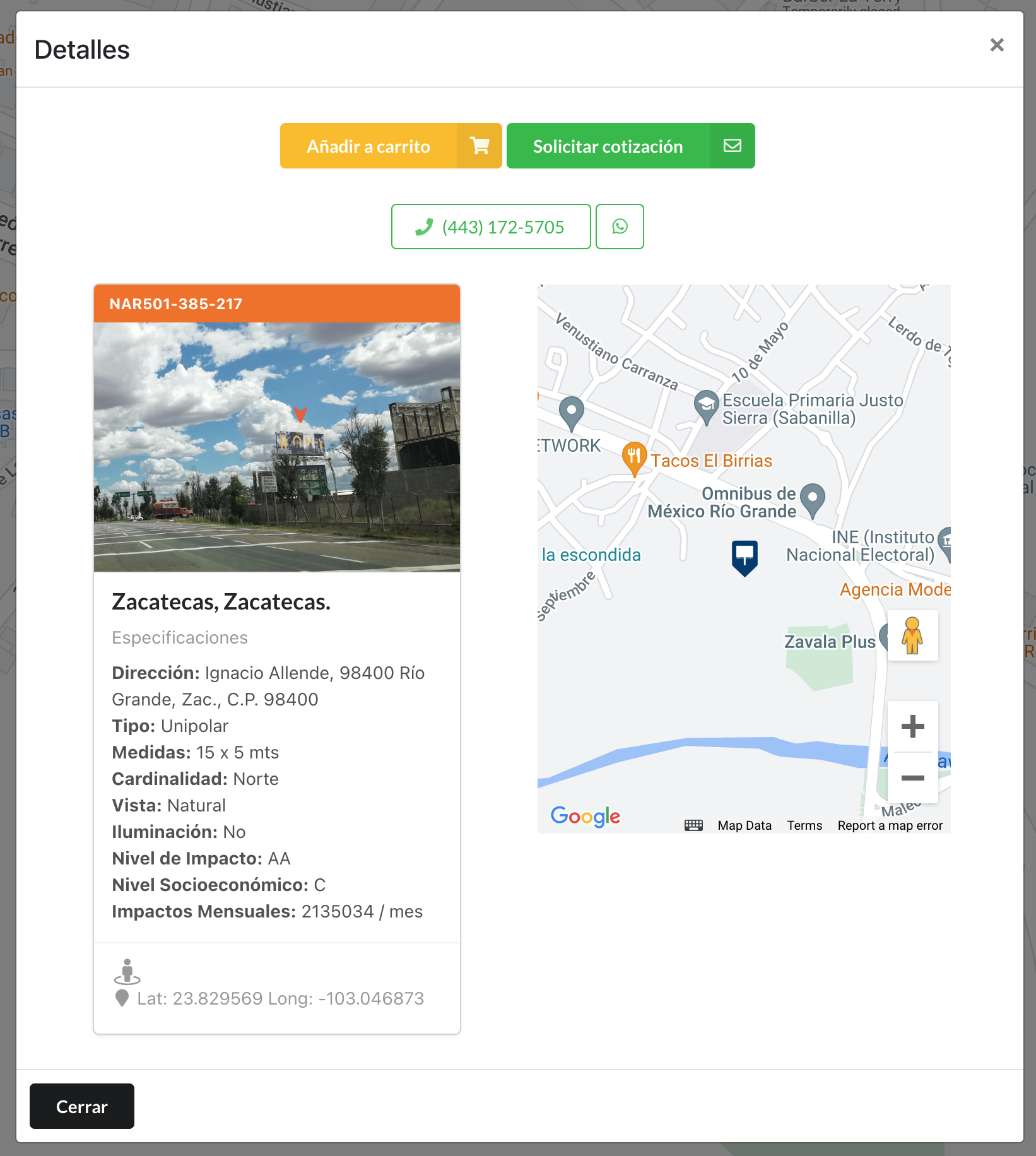Select the Tacos El Birrias restaurant pin
The height and width of the screenshot is (1156, 1036).
pyautogui.click(x=634, y=459)
